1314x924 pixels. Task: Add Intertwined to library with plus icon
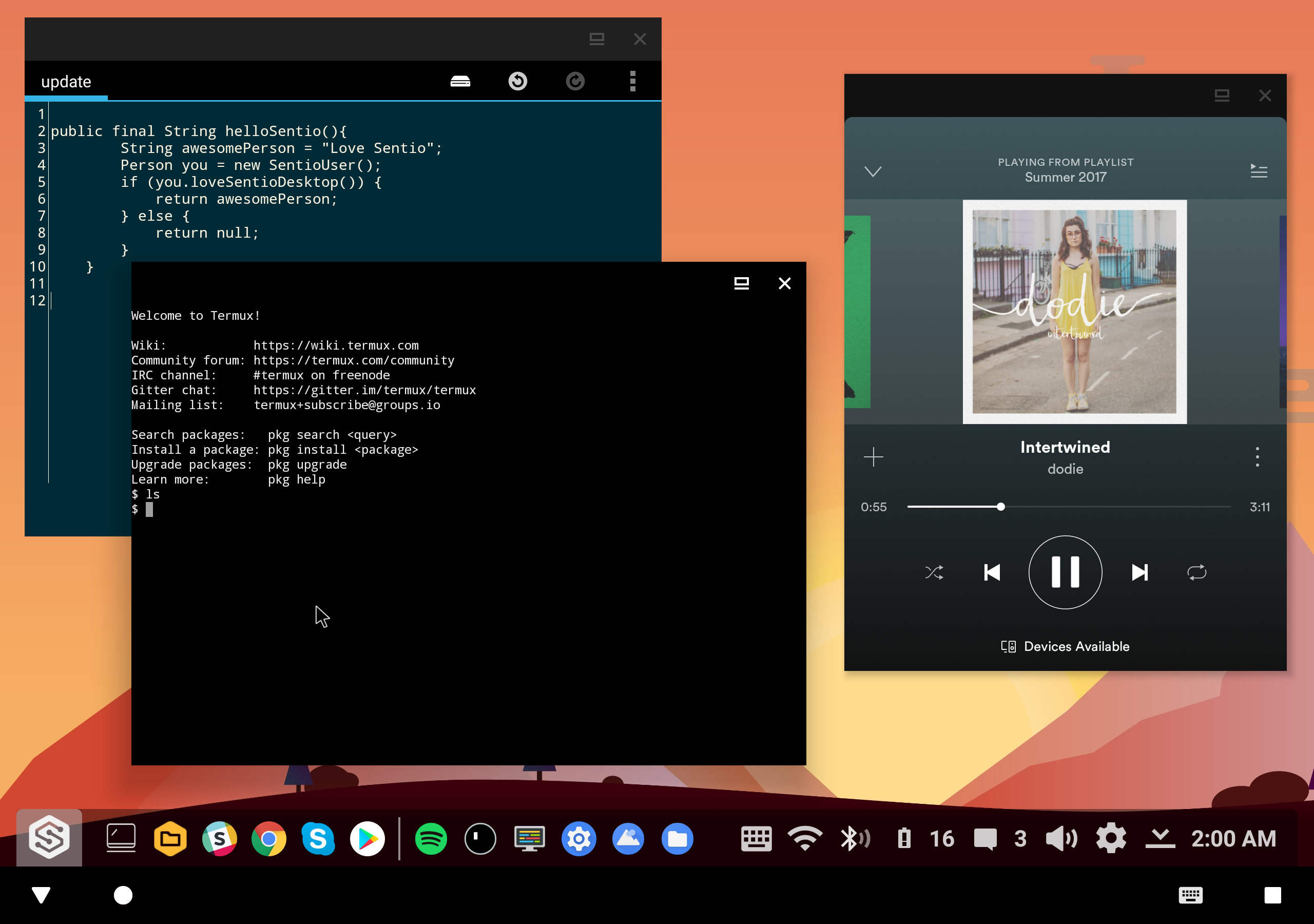873,457
